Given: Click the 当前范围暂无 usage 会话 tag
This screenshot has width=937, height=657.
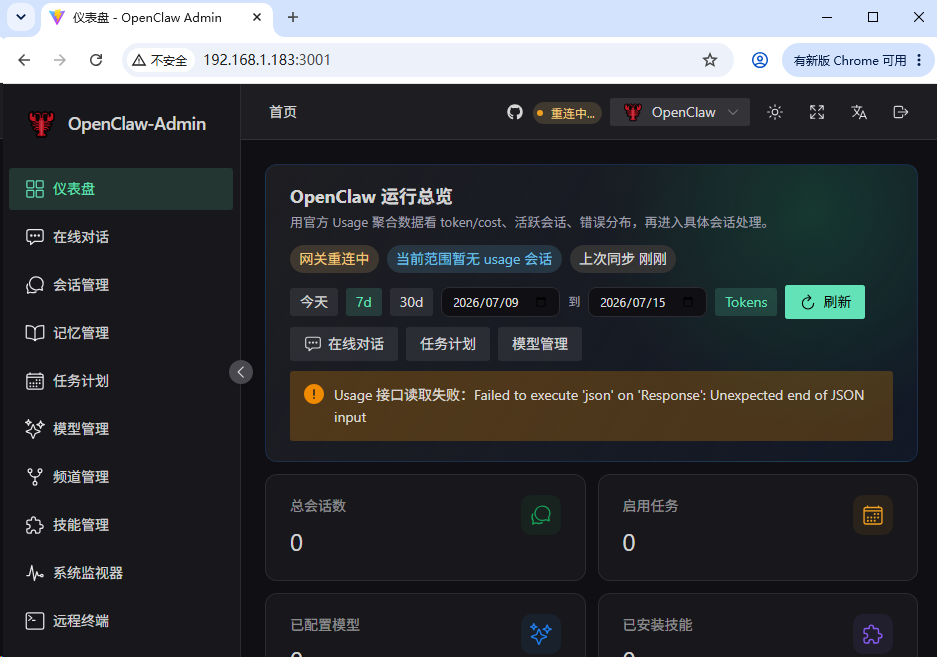Looking at the screenshot, I should point(474,259).
